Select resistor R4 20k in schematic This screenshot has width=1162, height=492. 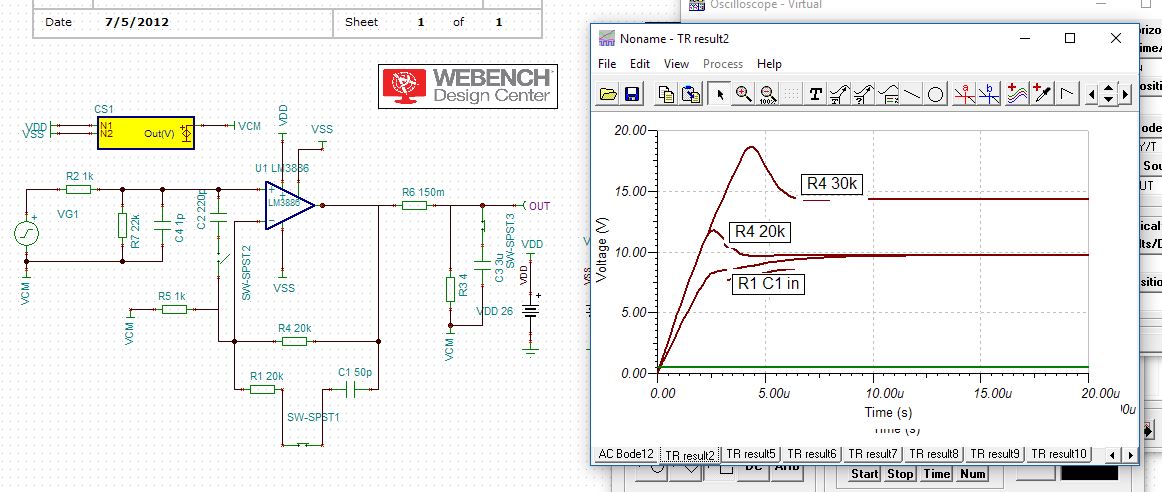[294, 341]
